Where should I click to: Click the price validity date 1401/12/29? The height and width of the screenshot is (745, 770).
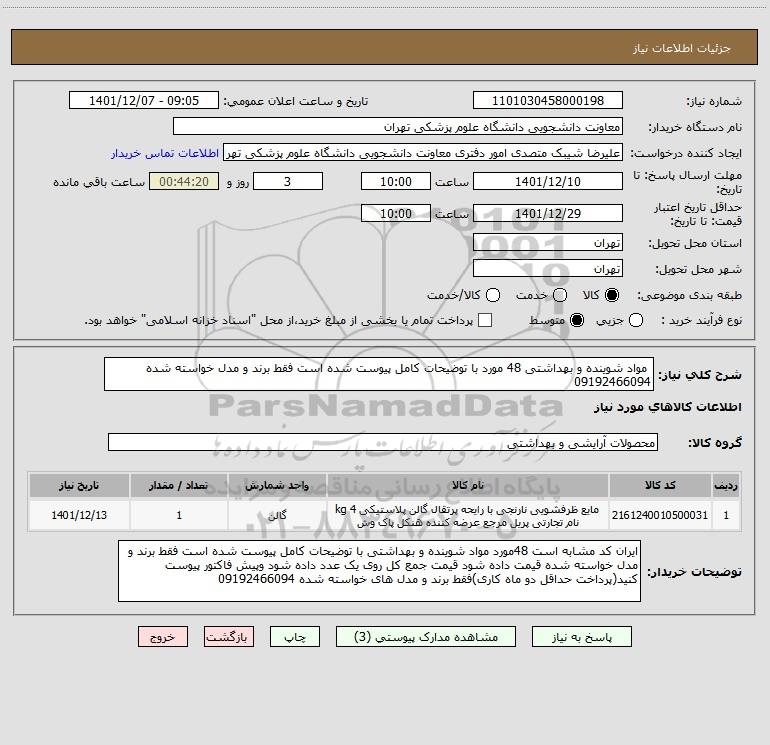[548, 214]
